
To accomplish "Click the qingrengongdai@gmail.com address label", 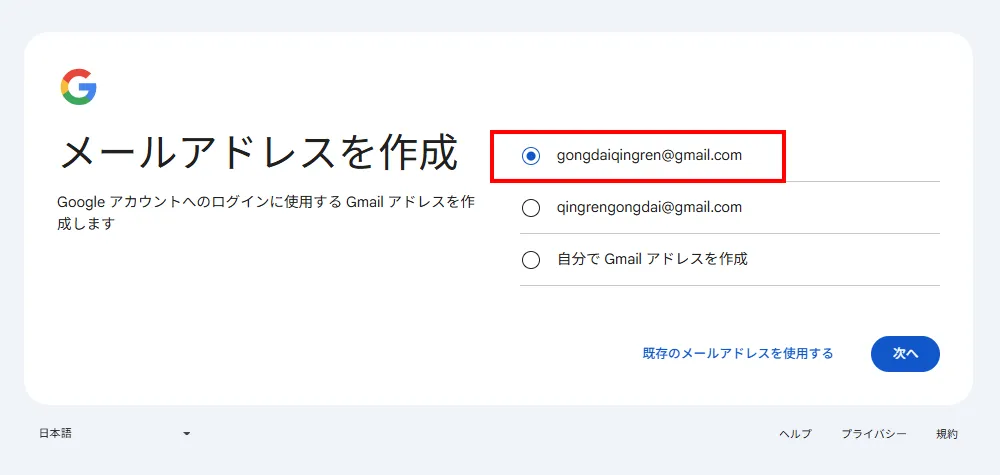I will tap(649, 207).
